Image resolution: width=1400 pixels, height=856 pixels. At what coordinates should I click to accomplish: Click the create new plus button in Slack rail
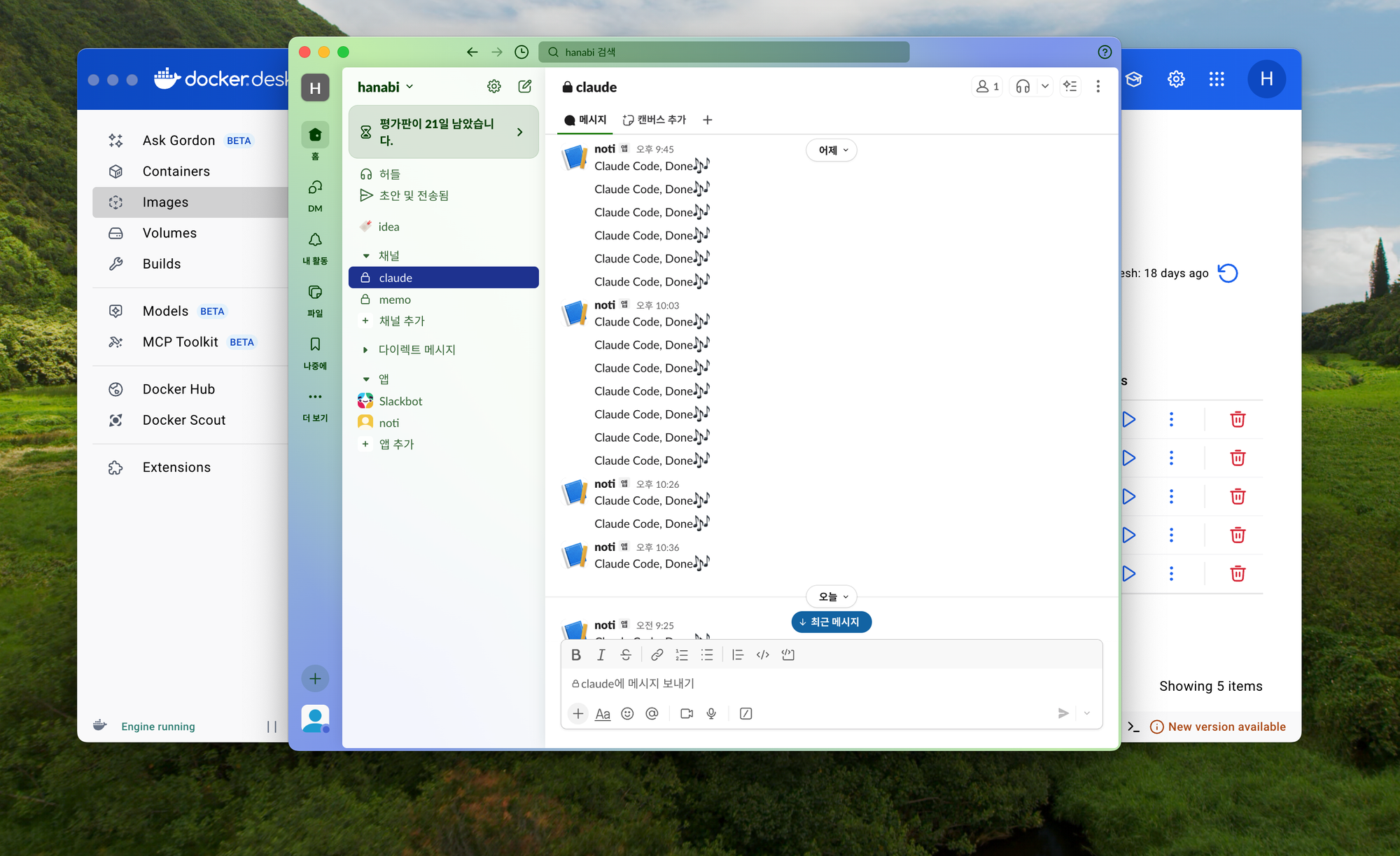pos(315,678)
